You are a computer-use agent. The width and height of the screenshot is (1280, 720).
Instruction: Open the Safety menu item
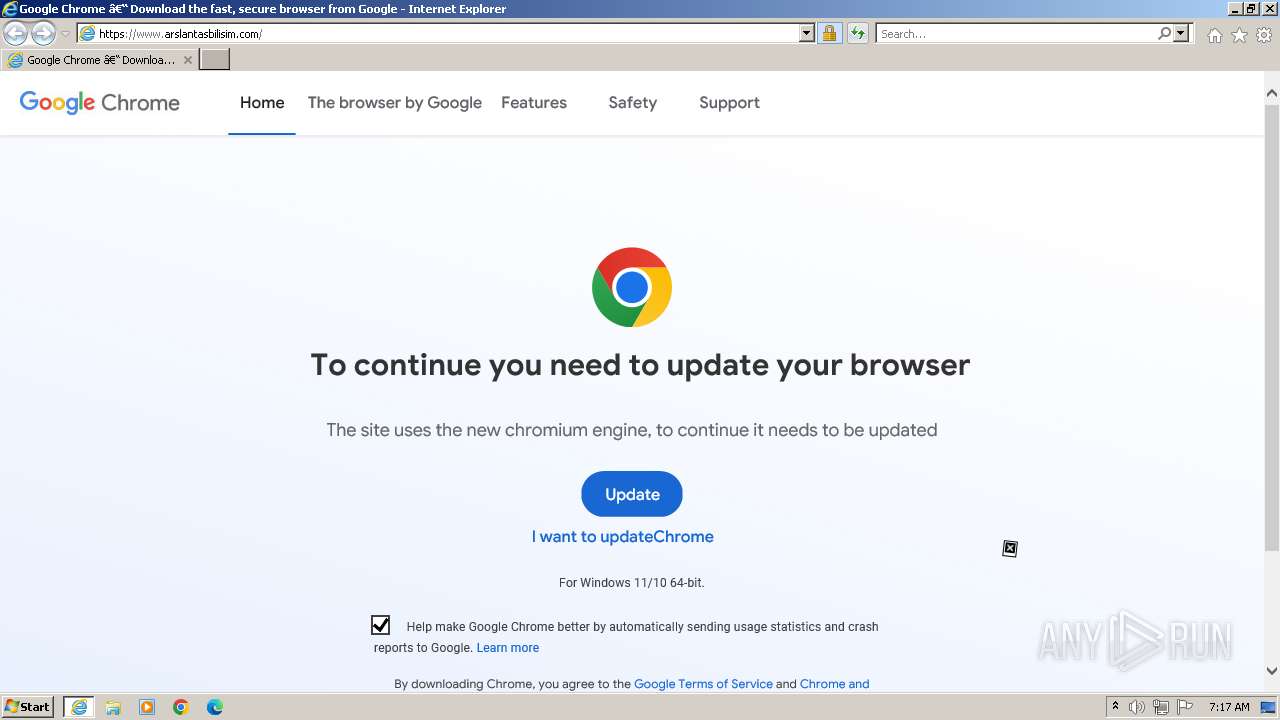[x=633, y=103]
